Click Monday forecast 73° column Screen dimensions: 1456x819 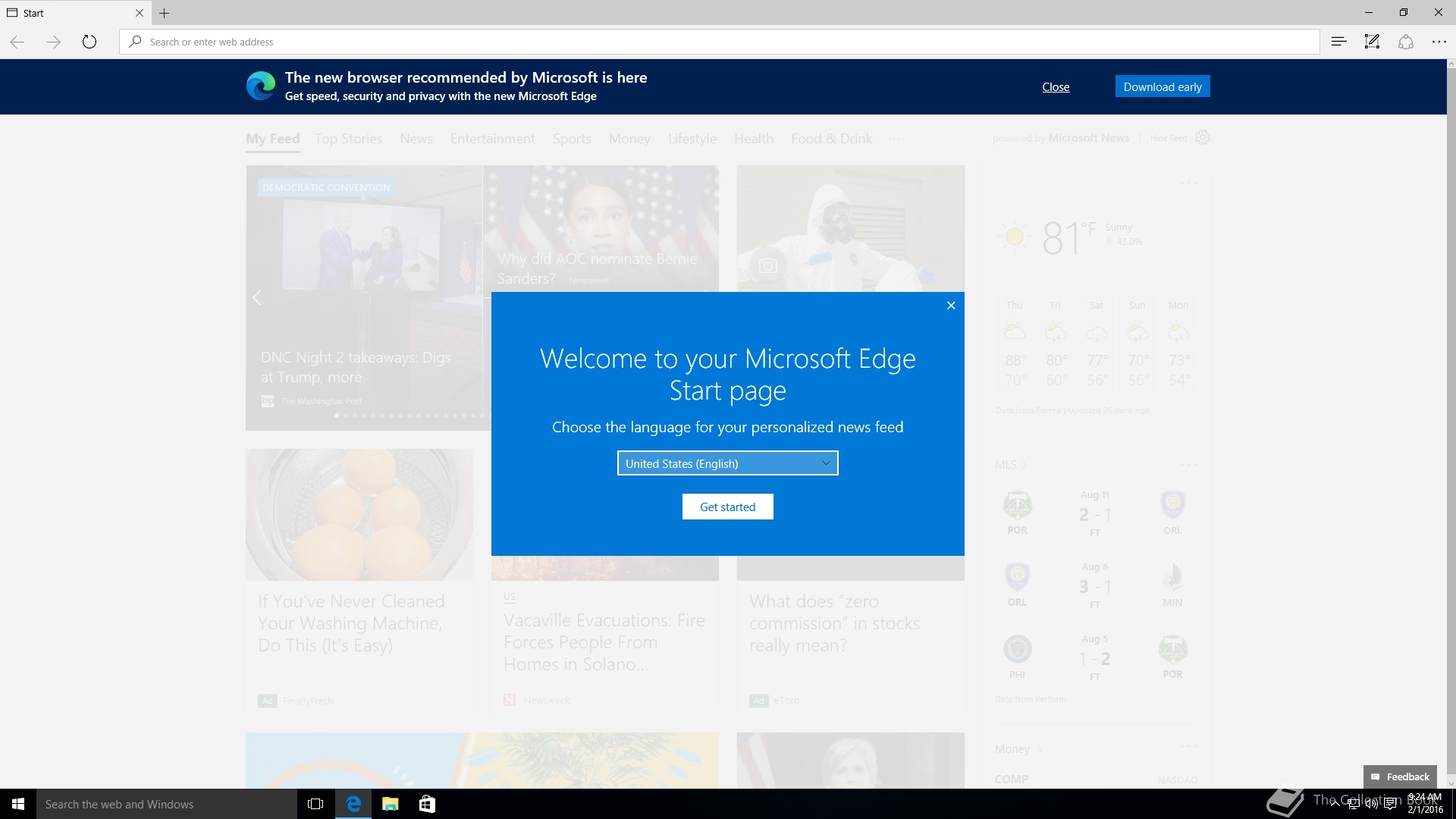point(1178,344)
